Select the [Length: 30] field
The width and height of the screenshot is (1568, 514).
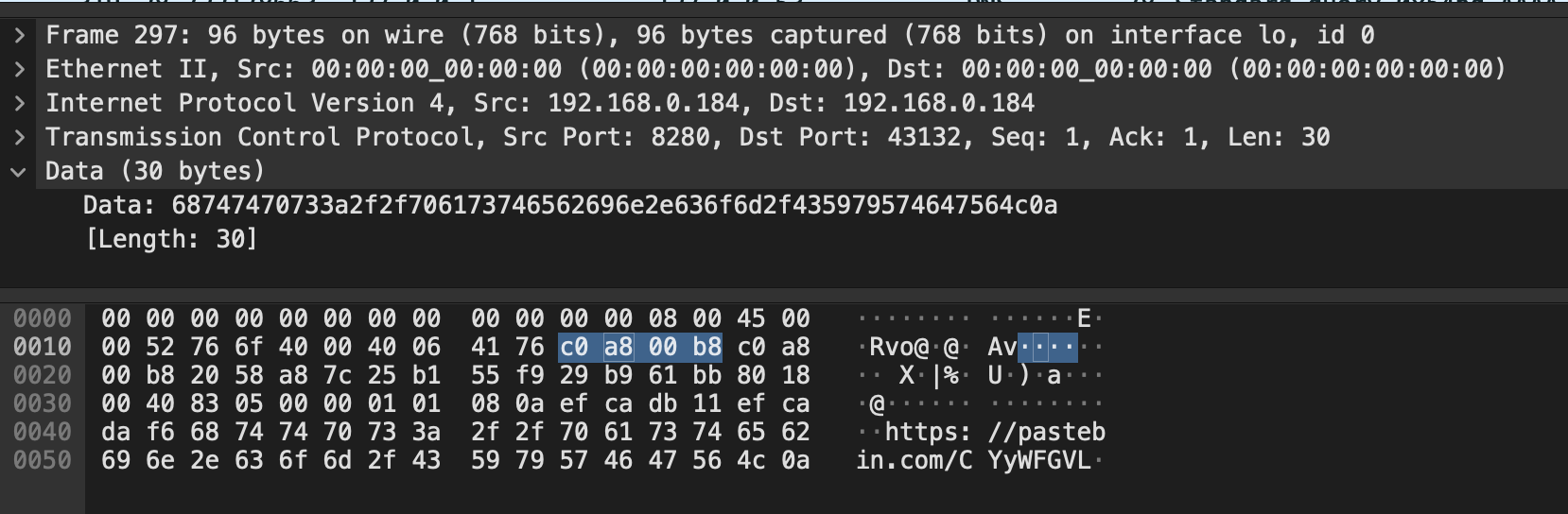[171, 240]
